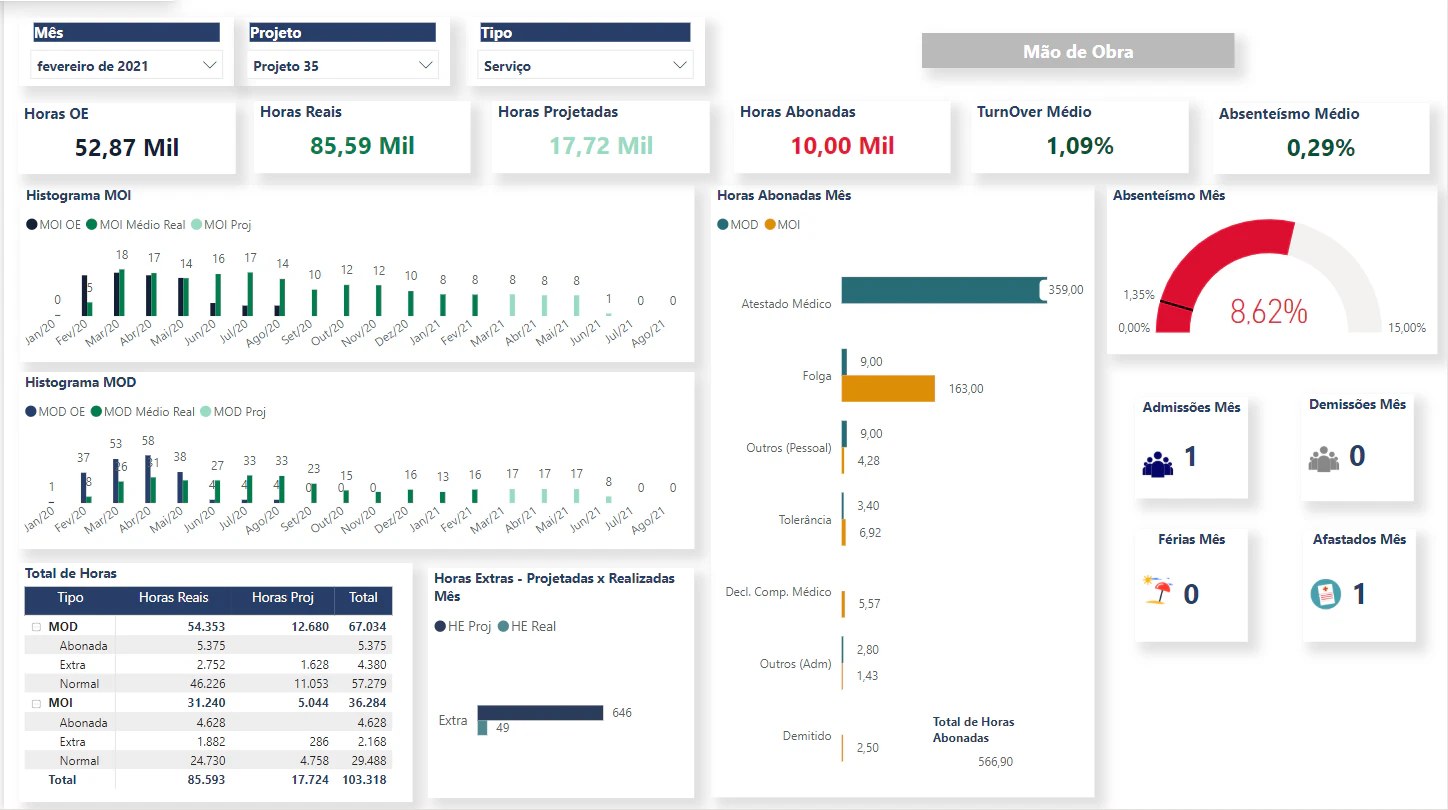
Task: Click the table cell 24.730
Action: pyautogui.click(x=207, y=761)
